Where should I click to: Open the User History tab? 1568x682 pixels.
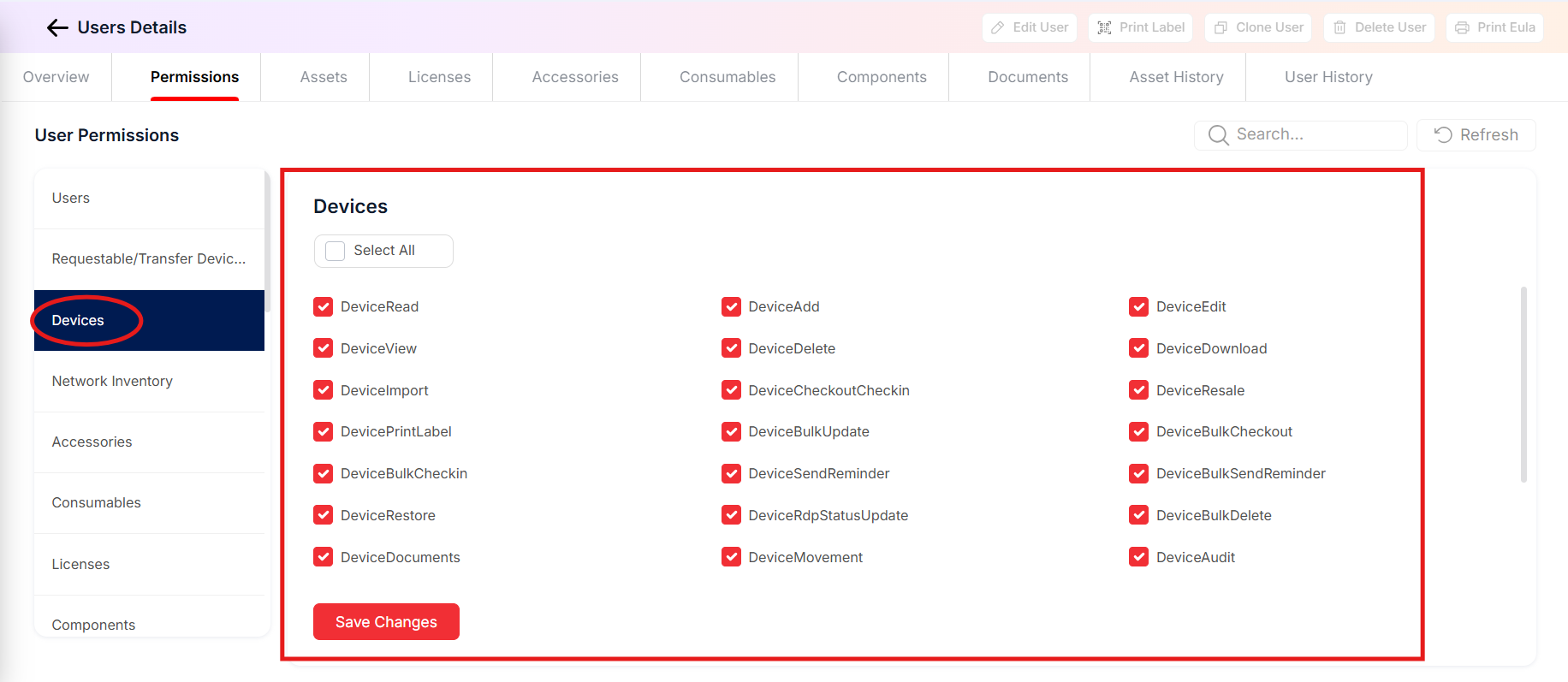1328,77
